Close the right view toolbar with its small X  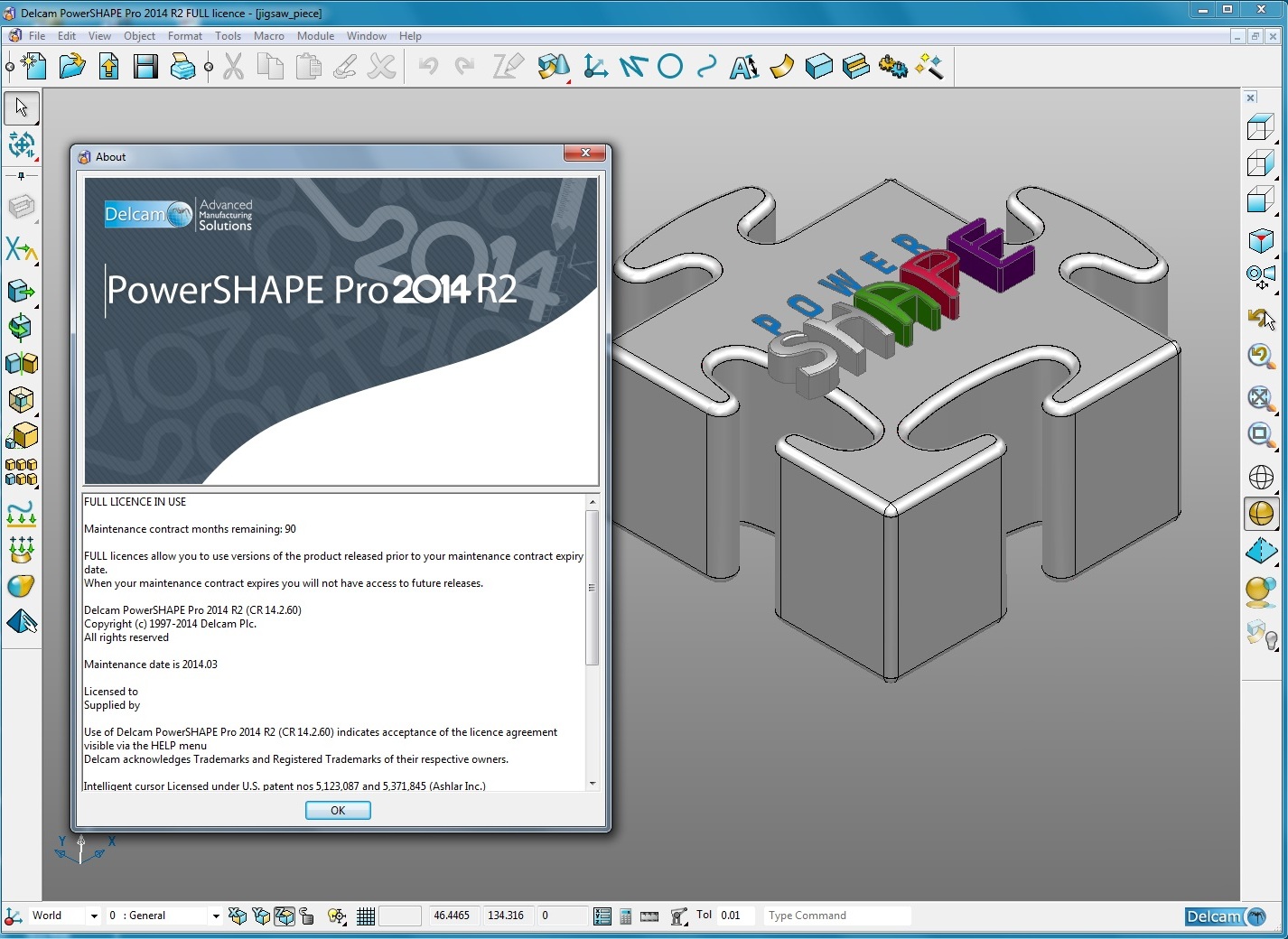pos(1251,98)
